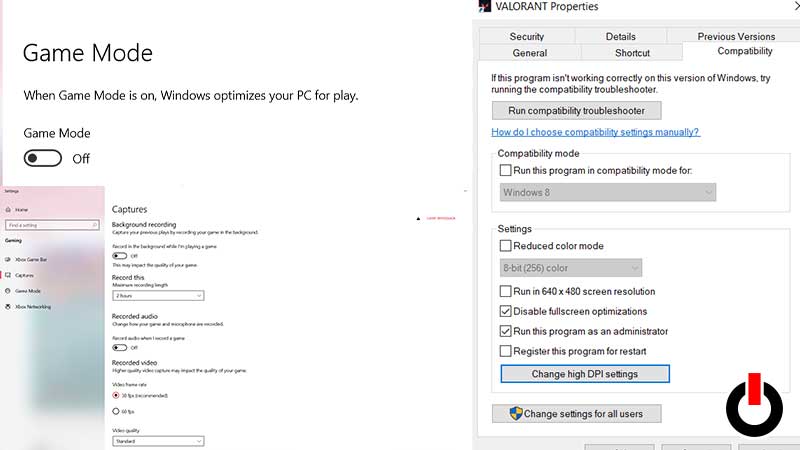Click the Recorded video heading
The width and height of the screenshot is (800, 450).
click(x=135, y=362)
